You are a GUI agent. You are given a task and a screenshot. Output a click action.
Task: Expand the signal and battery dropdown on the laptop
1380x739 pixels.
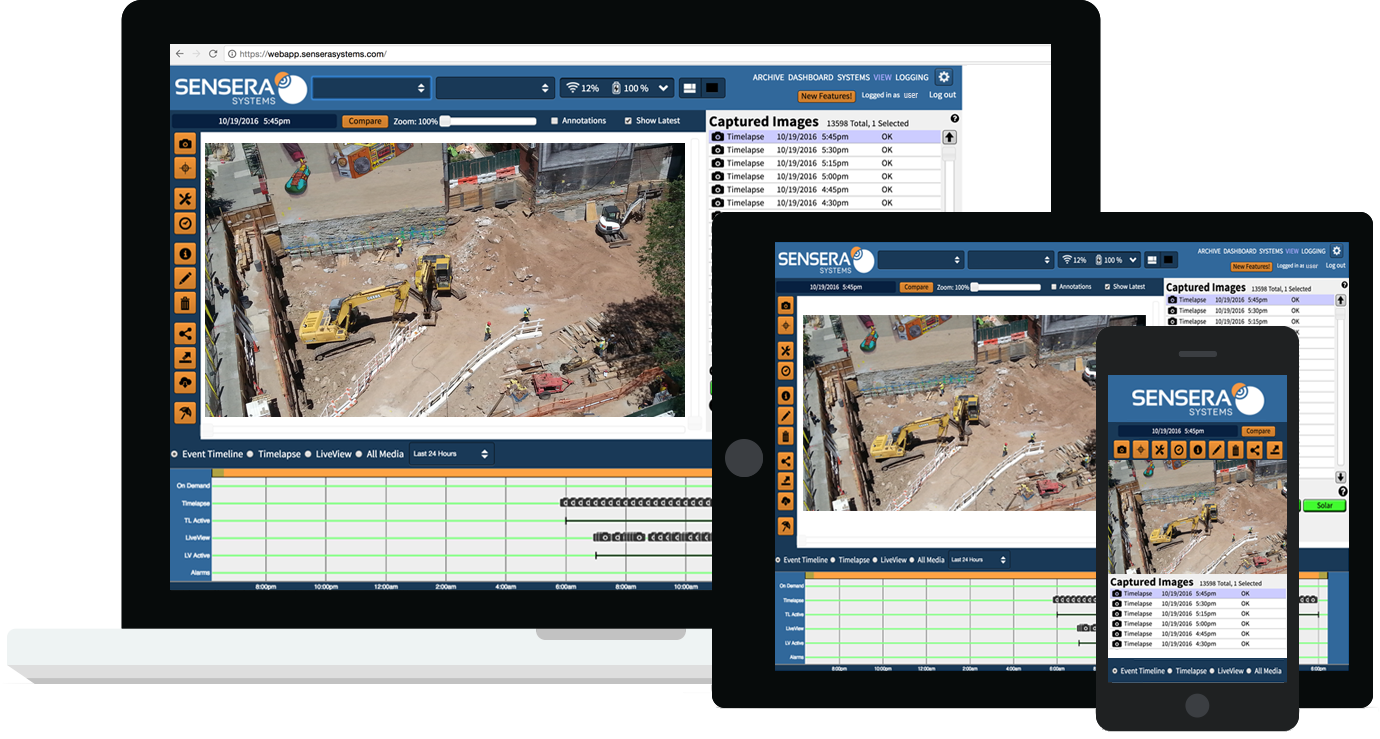pyautogui.click(x=617, y=88)
